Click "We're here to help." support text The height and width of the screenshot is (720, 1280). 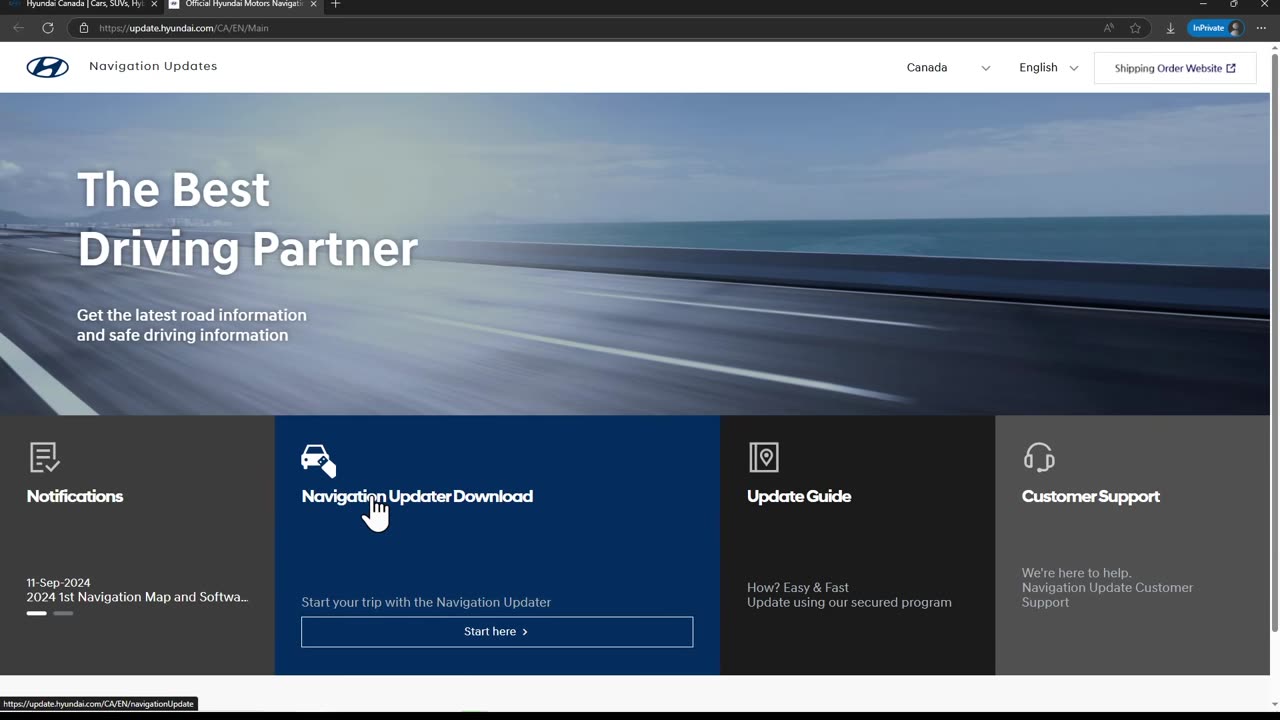coord(1077,573)
